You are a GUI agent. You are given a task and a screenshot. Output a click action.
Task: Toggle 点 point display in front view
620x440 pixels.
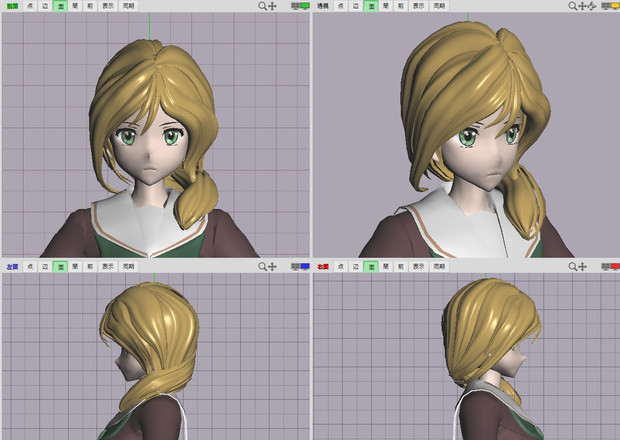click(30, 6)
